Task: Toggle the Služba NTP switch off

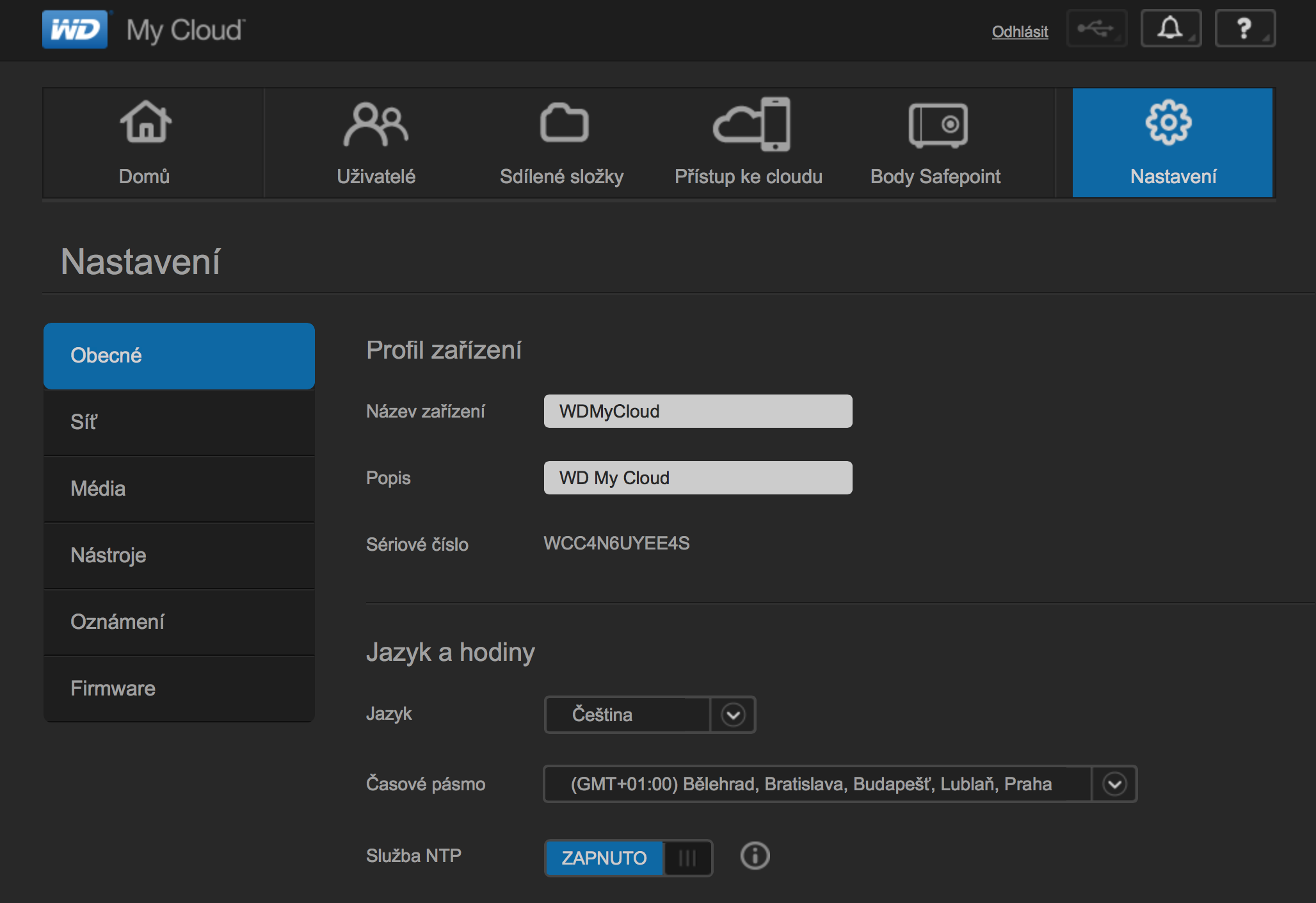Action: (627, 858)
